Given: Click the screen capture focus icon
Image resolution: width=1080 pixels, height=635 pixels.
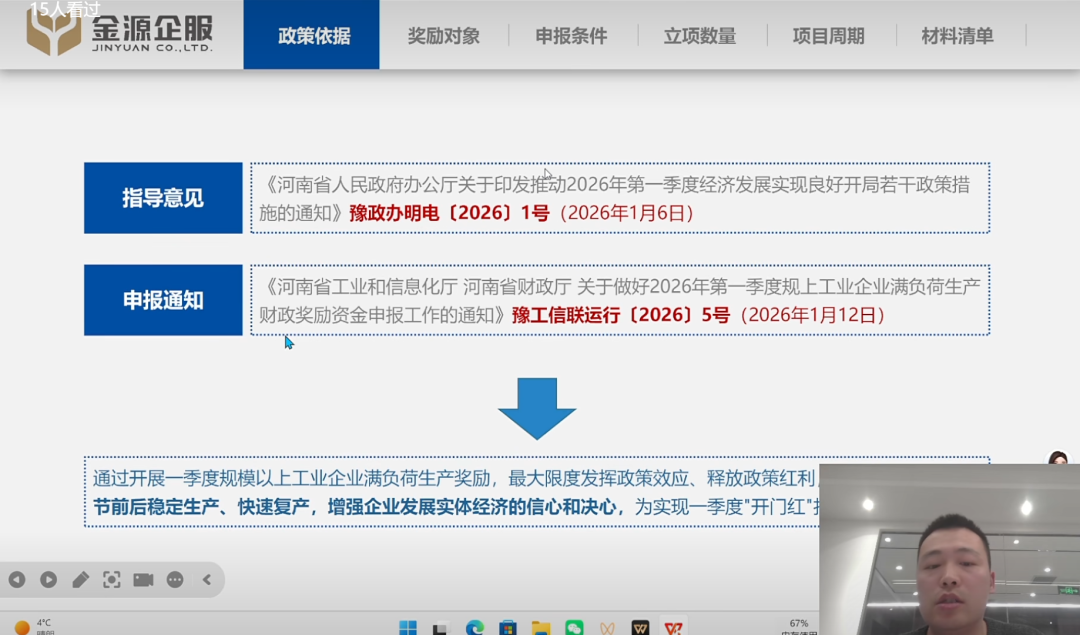Looking at the screenshot, I should [112, 579].
